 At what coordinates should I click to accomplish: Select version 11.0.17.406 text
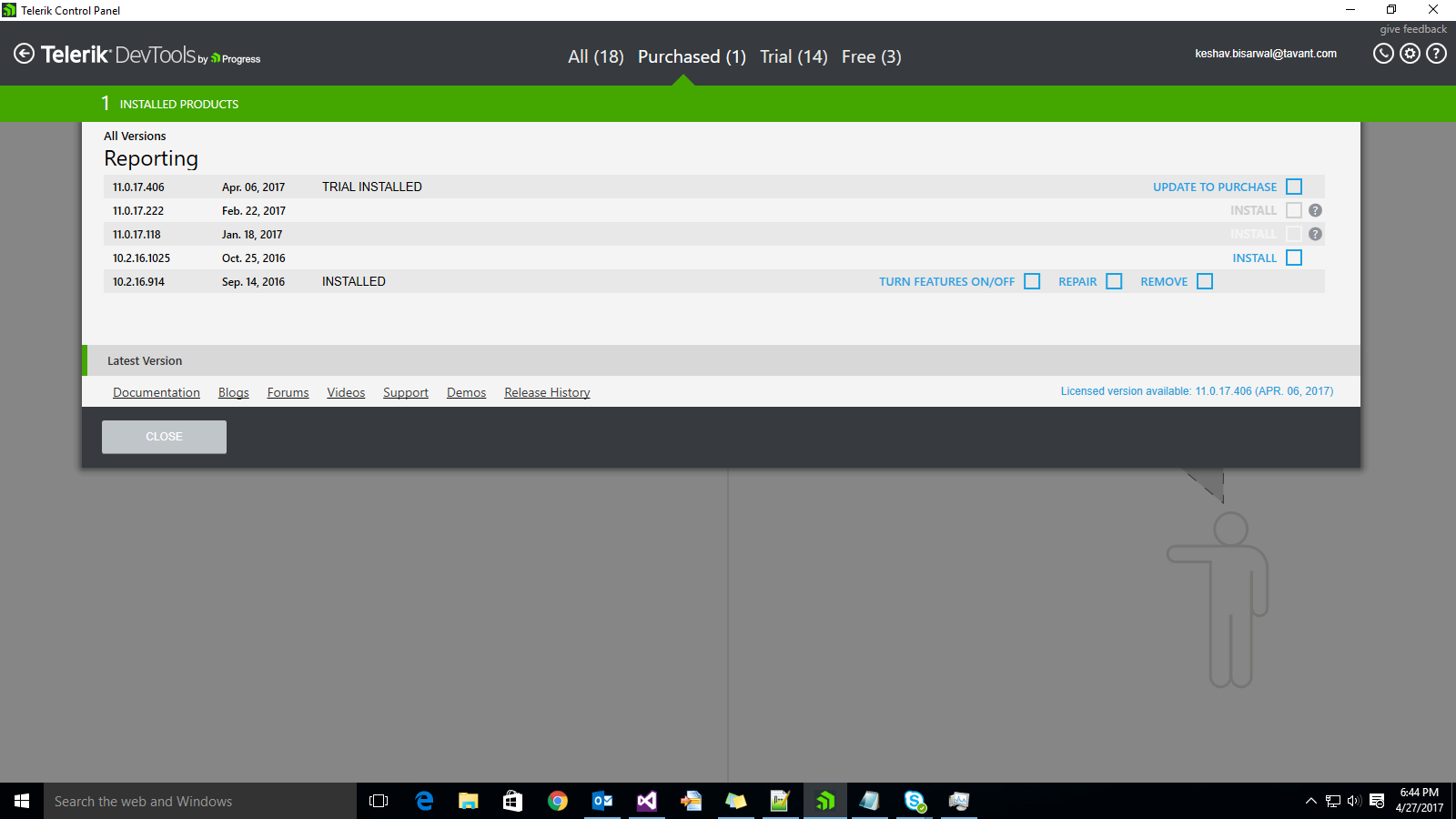(x=138, y=187)
